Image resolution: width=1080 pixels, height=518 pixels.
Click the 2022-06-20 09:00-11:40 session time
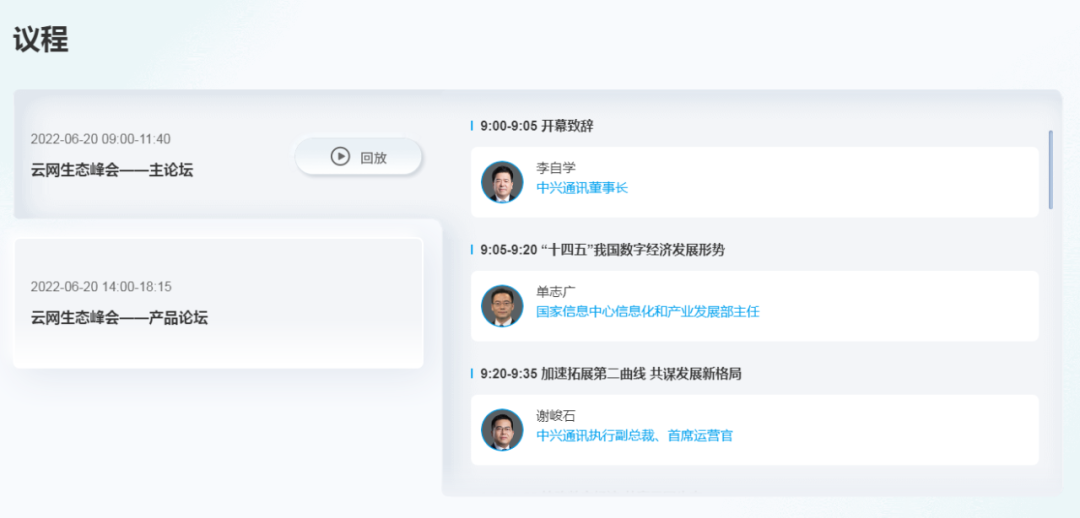coord(101,139)
